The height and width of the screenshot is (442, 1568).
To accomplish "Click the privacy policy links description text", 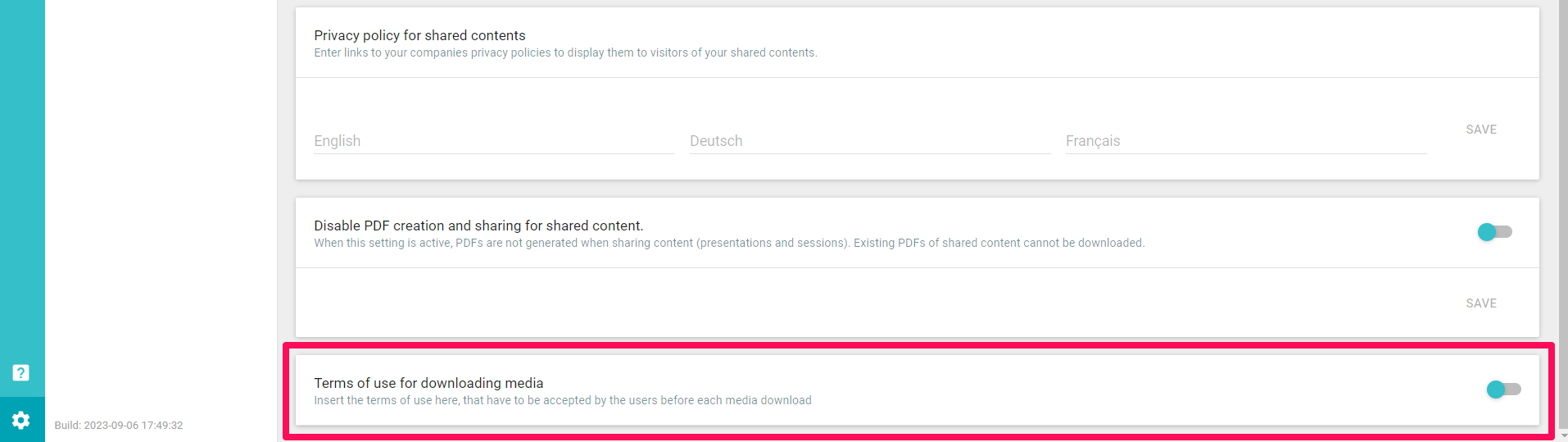I will [x=565, y=52].
